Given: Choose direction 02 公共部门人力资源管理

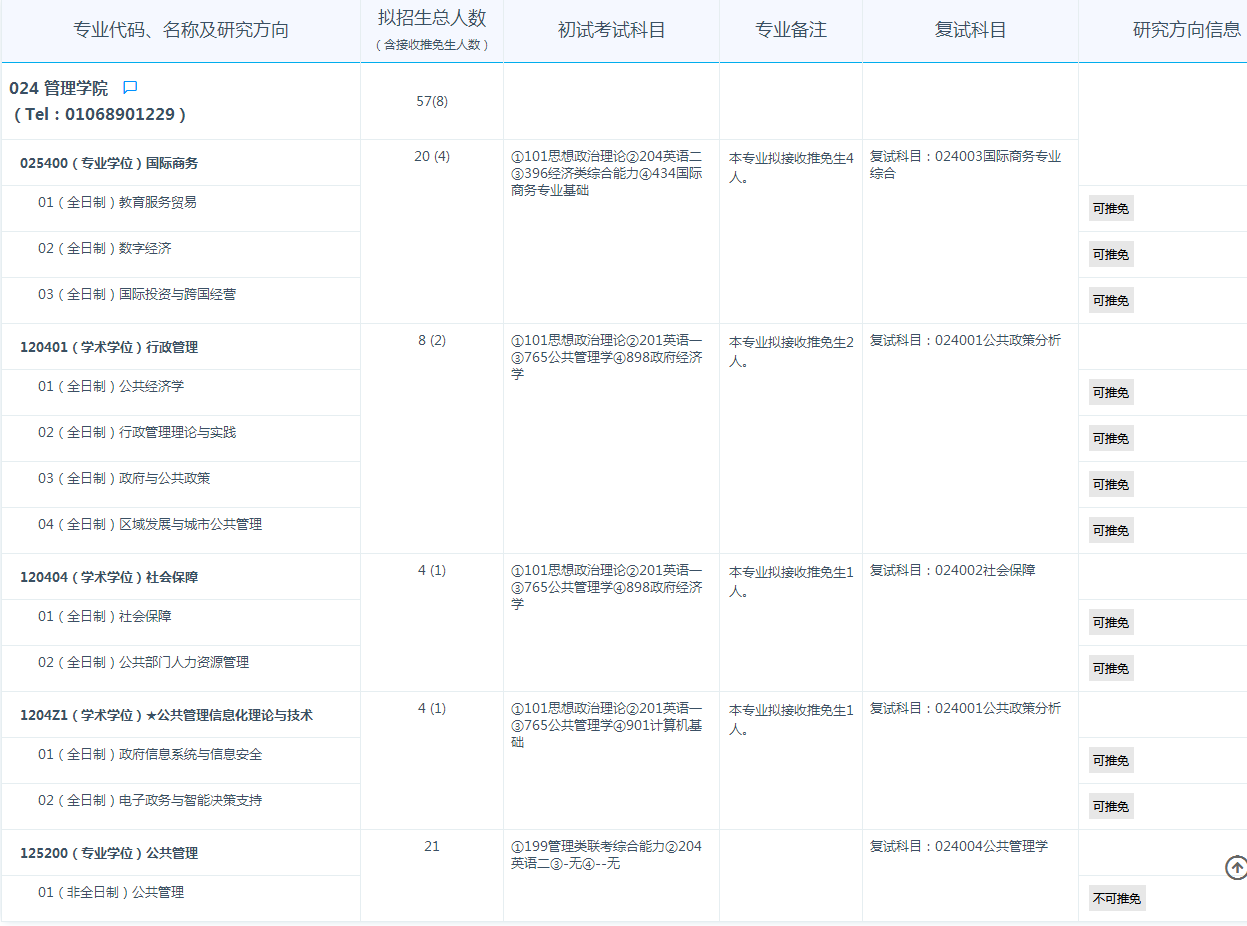Looking at the screenshot, I should (x=143, y=662).
